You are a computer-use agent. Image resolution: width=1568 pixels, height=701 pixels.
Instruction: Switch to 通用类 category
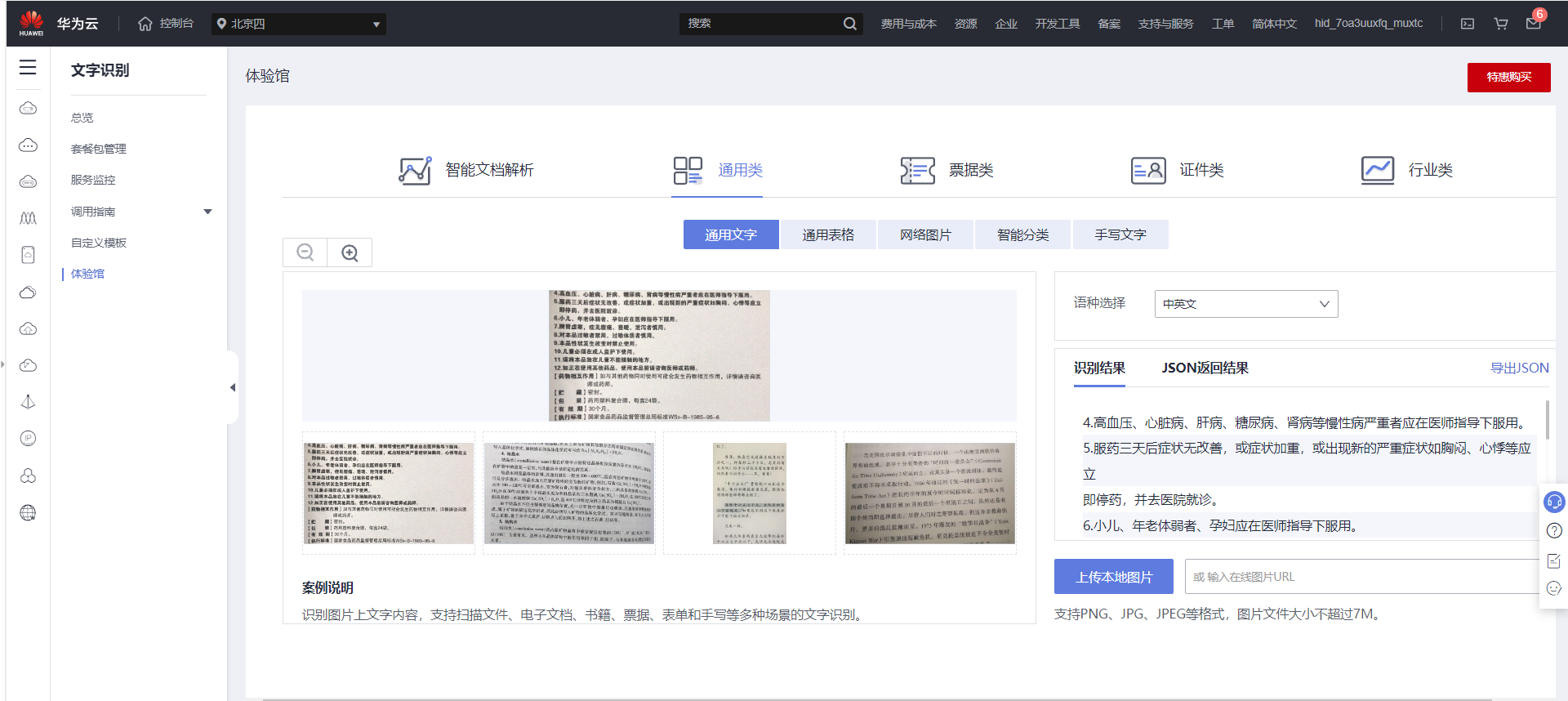point(717,170)
